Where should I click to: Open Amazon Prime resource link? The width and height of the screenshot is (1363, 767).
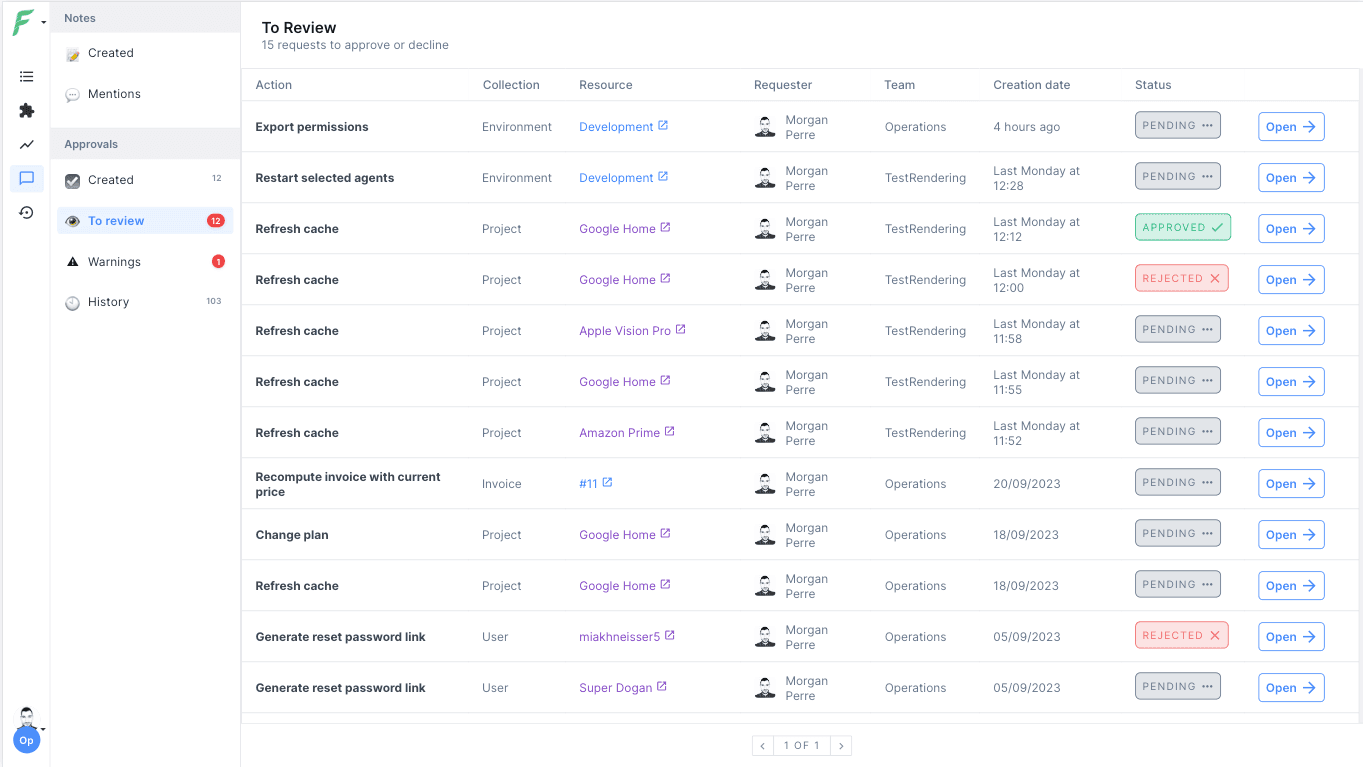click(x=627, y=433)
